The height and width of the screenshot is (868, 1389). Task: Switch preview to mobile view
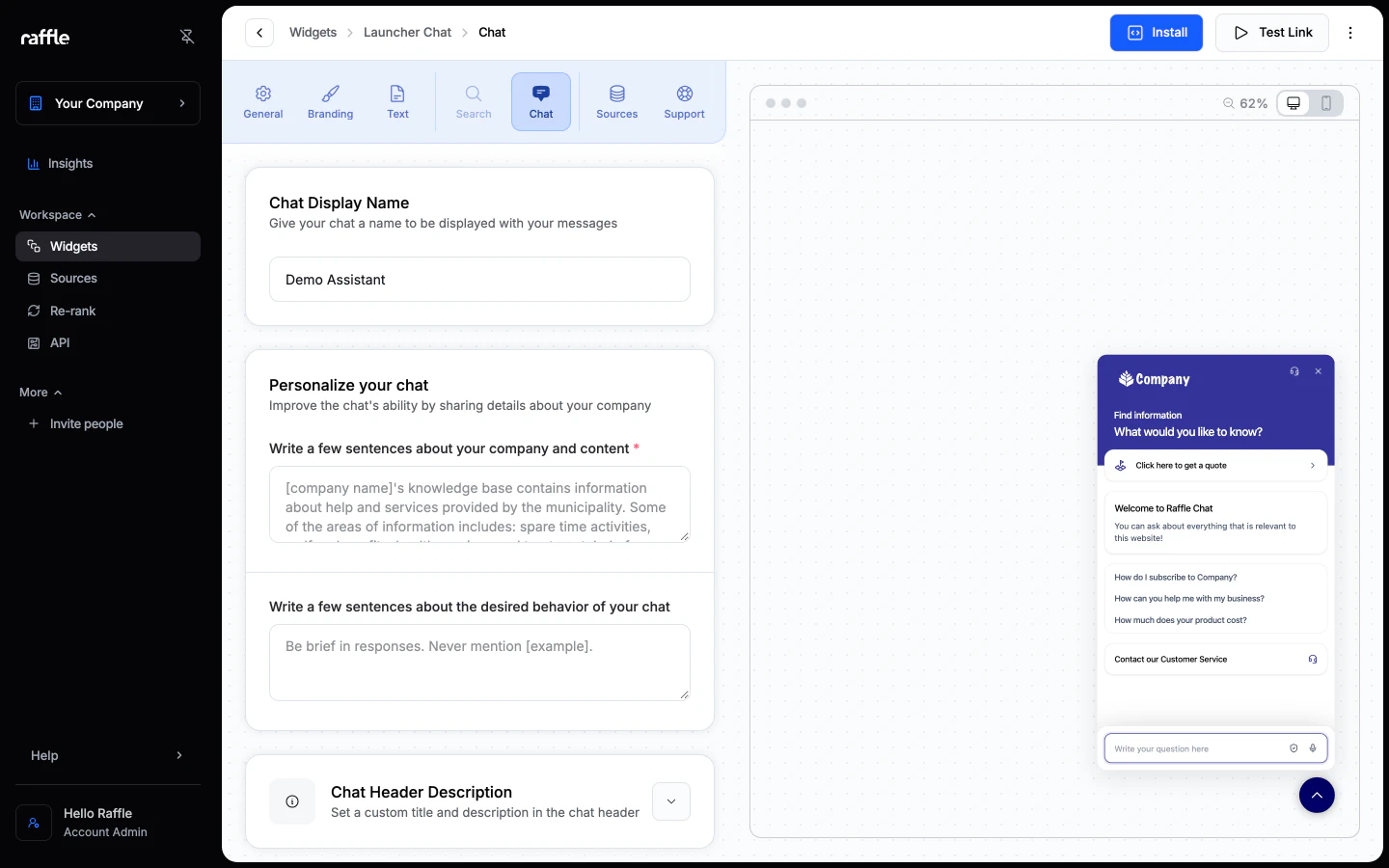coord(1326,103)
